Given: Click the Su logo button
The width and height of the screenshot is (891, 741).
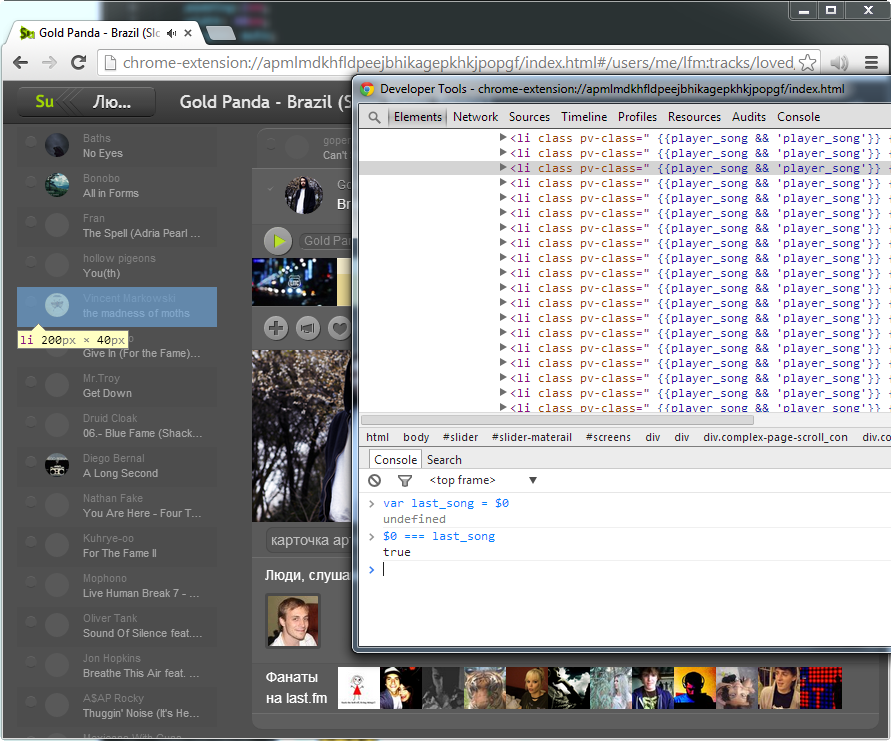Looking at the screenshot, I should tap(44, 102).
